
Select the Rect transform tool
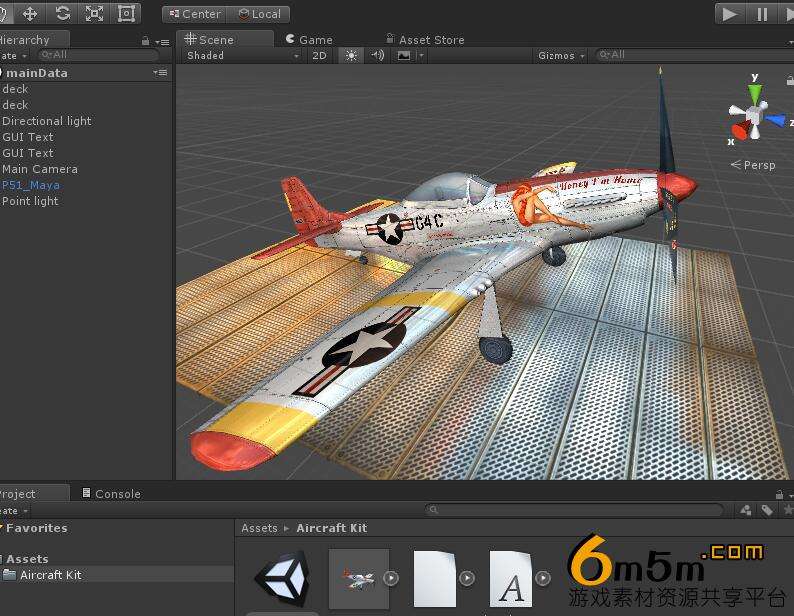pyautogui.click(x=126, y=14)
